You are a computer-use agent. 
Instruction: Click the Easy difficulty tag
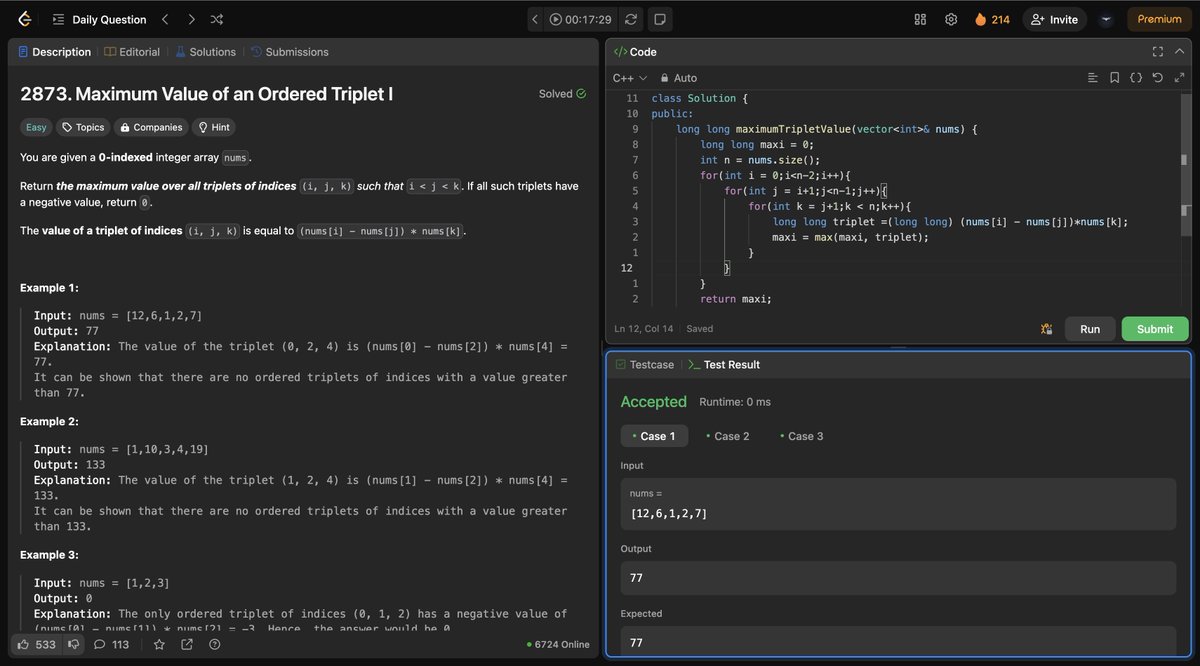click(36, 127)
